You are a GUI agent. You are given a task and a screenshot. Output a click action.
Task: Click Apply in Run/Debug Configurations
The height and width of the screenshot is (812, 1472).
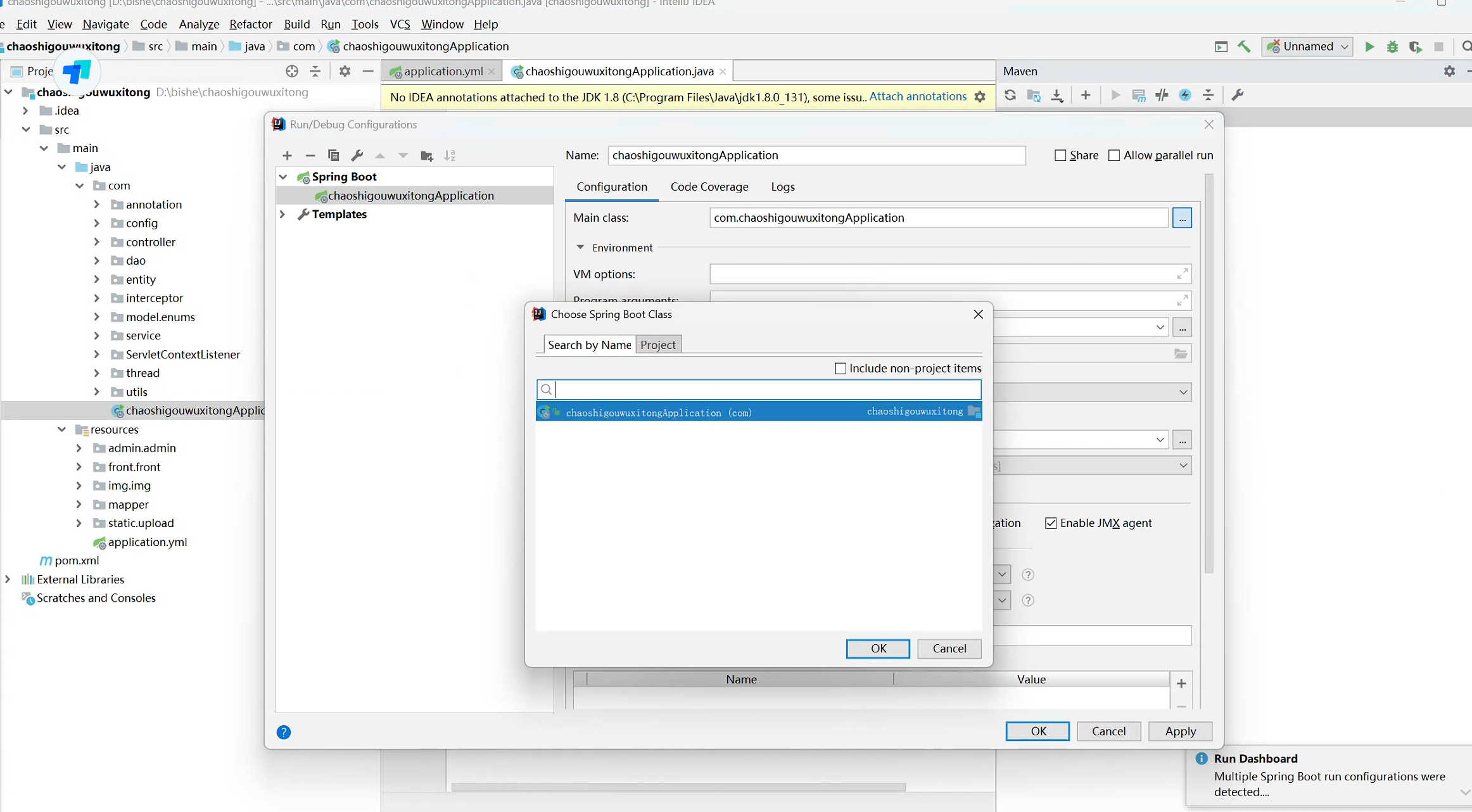pyautogui.click(x=1180, y=732)
